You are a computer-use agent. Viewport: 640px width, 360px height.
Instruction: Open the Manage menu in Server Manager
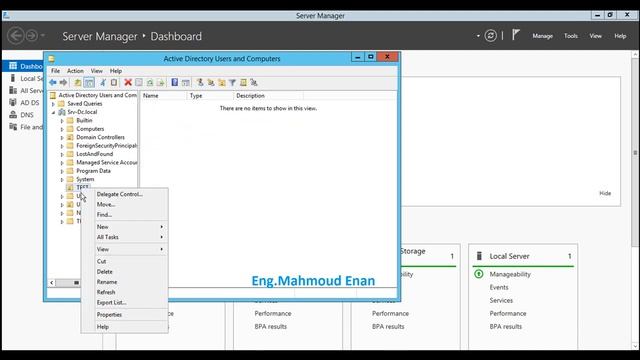(x=542, y=36)
